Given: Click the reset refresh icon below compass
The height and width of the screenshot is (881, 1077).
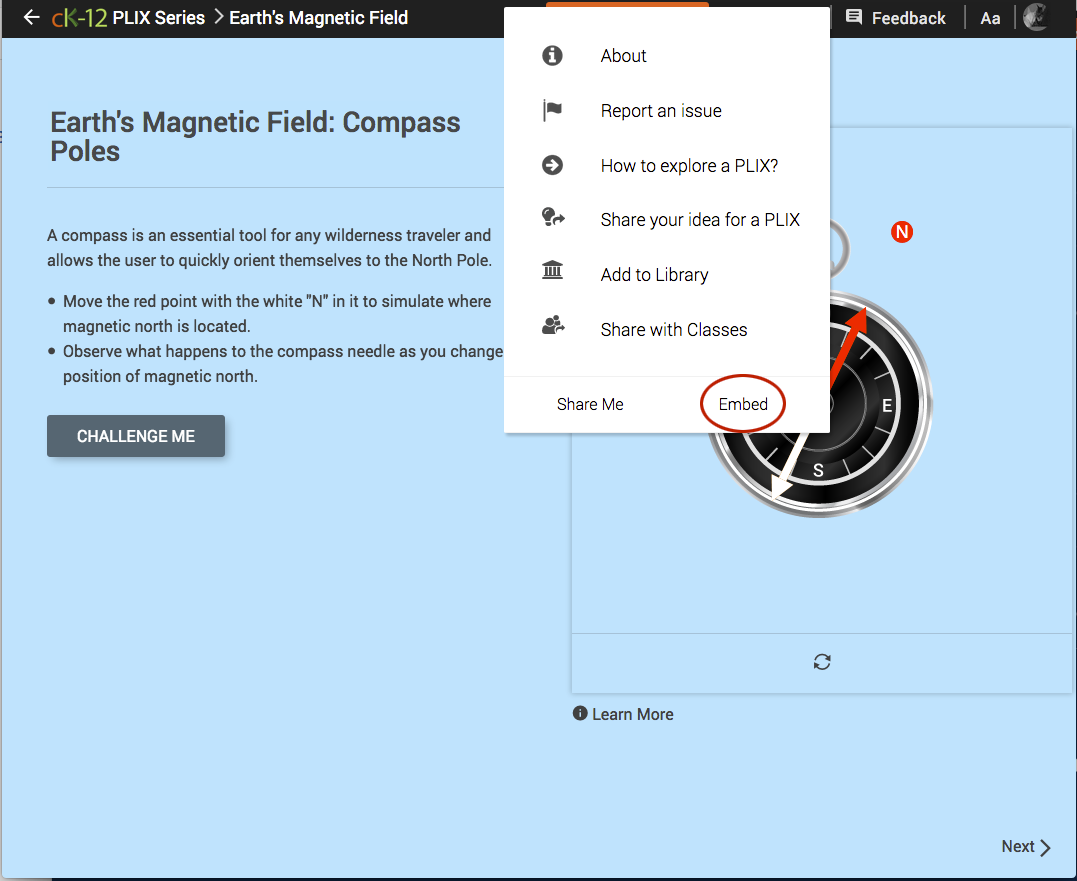Looking at the screenshot, I should 822,662.
